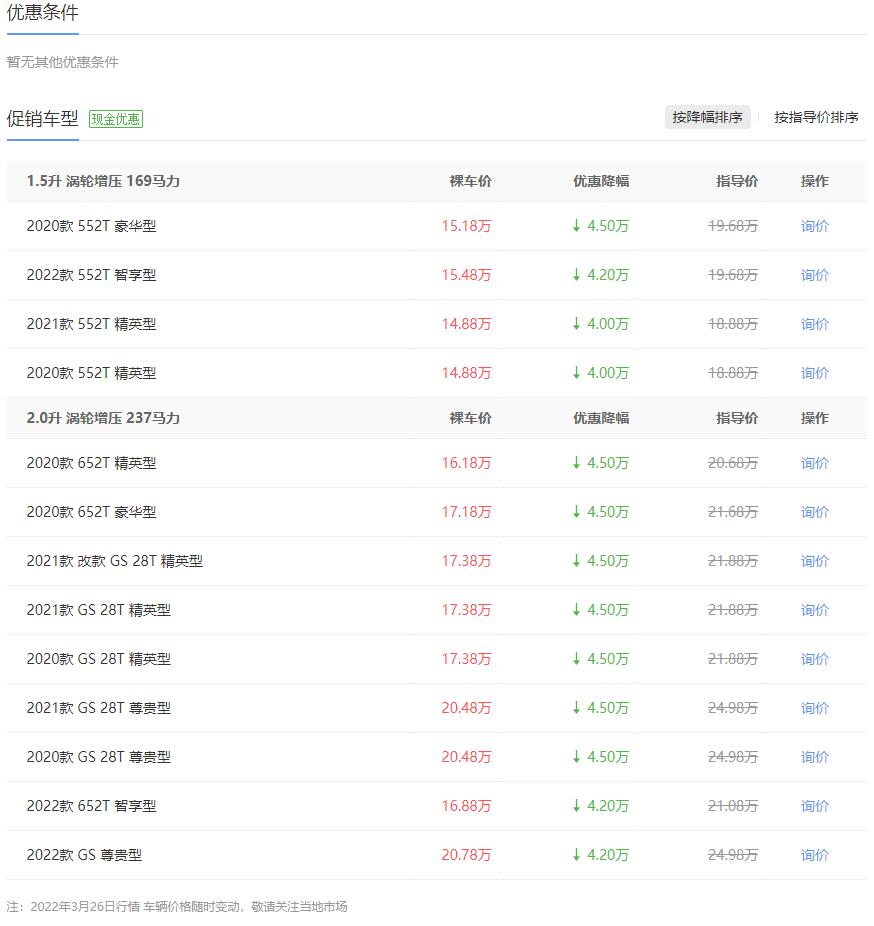Select model name 2020款 652T 精英型
This screenshot has width=874, height=926.
point(92,462)
